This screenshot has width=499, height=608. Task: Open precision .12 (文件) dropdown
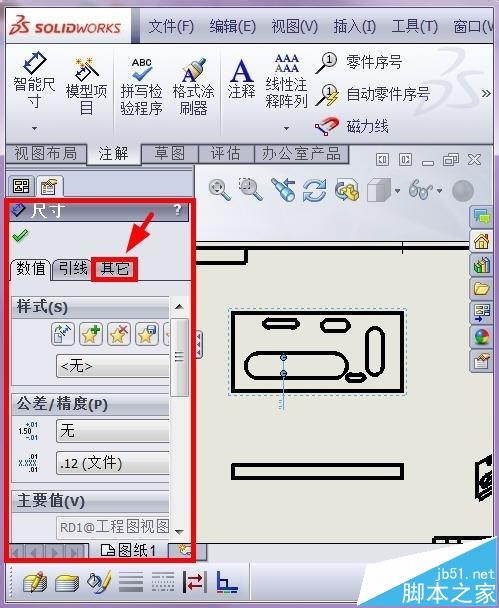pyautogui.click(x=113, y=463)
